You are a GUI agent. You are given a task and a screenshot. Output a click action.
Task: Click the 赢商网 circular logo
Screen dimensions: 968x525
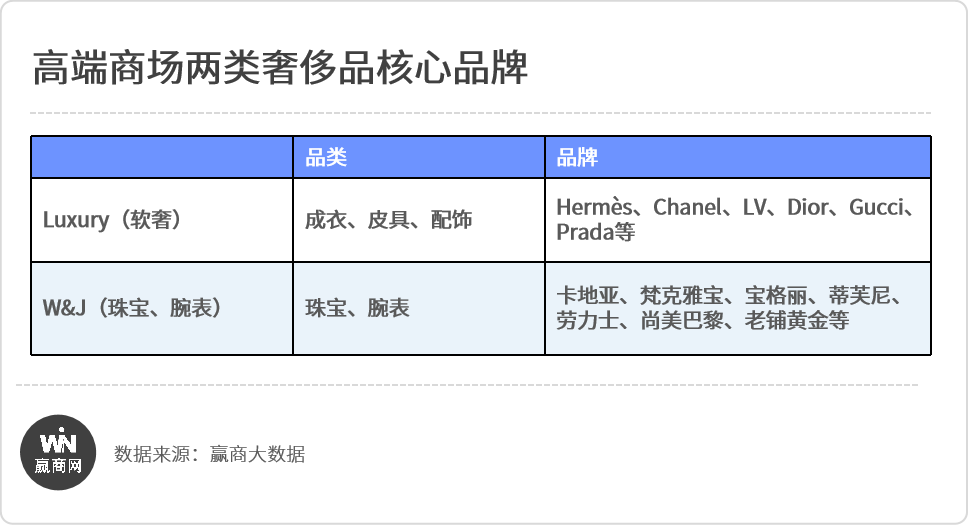(58, 453)
